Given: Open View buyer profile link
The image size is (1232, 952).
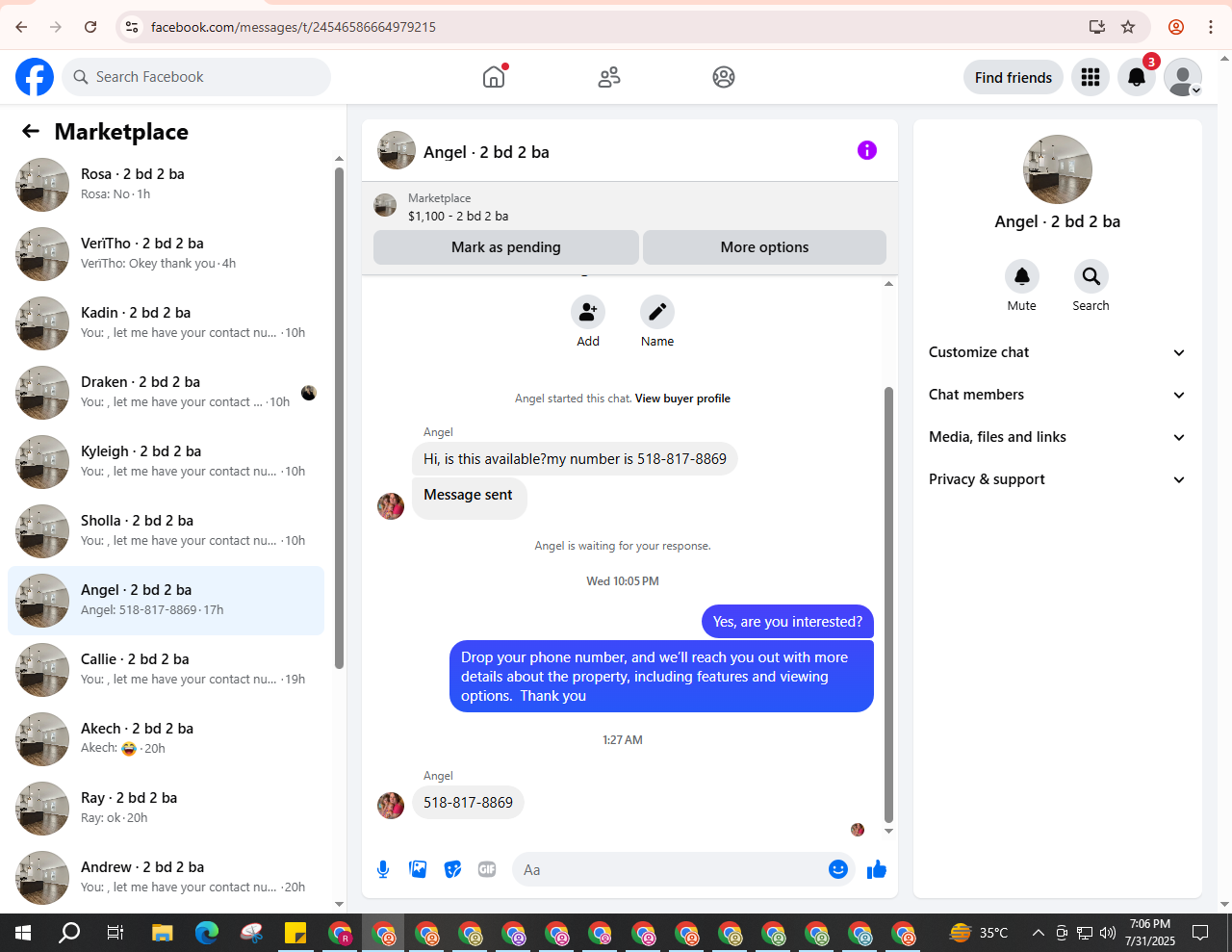Looking at the screenshot, I should pos(682,399).
